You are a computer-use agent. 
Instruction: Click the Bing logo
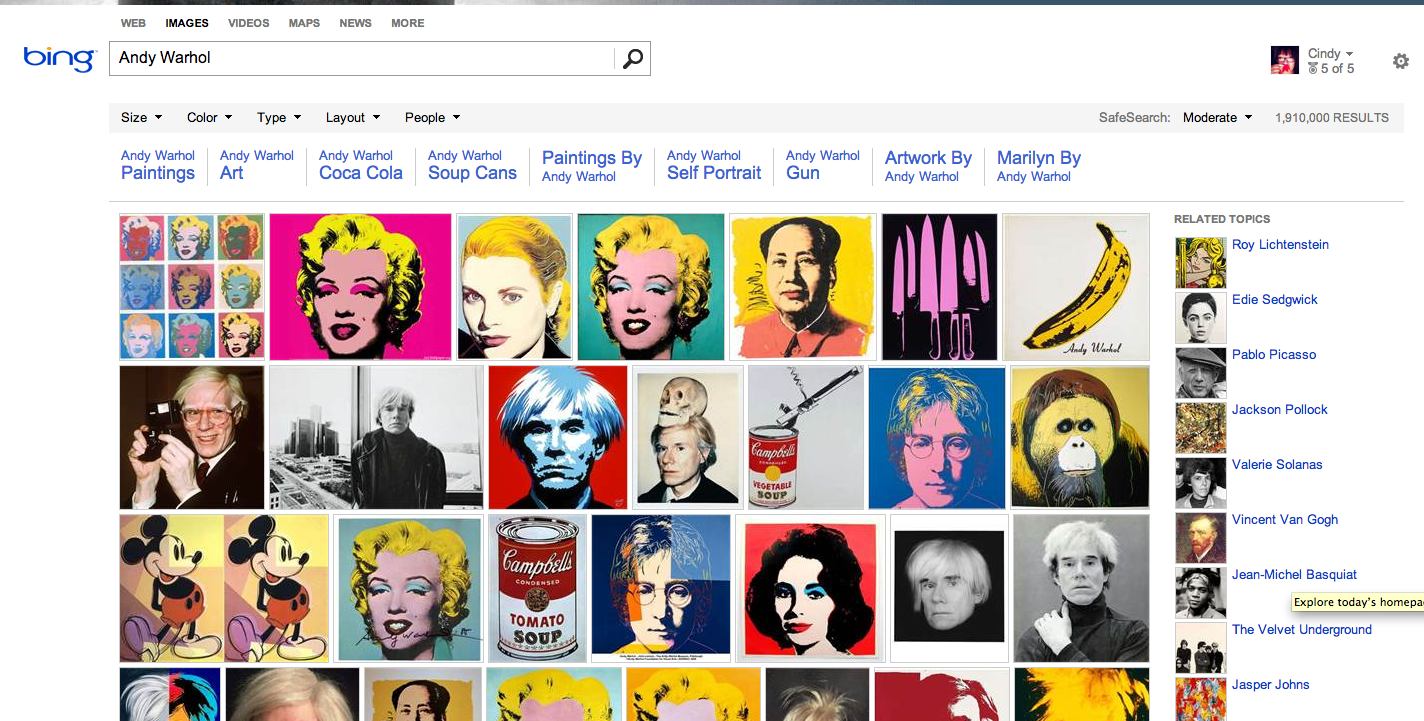point(60,58)
